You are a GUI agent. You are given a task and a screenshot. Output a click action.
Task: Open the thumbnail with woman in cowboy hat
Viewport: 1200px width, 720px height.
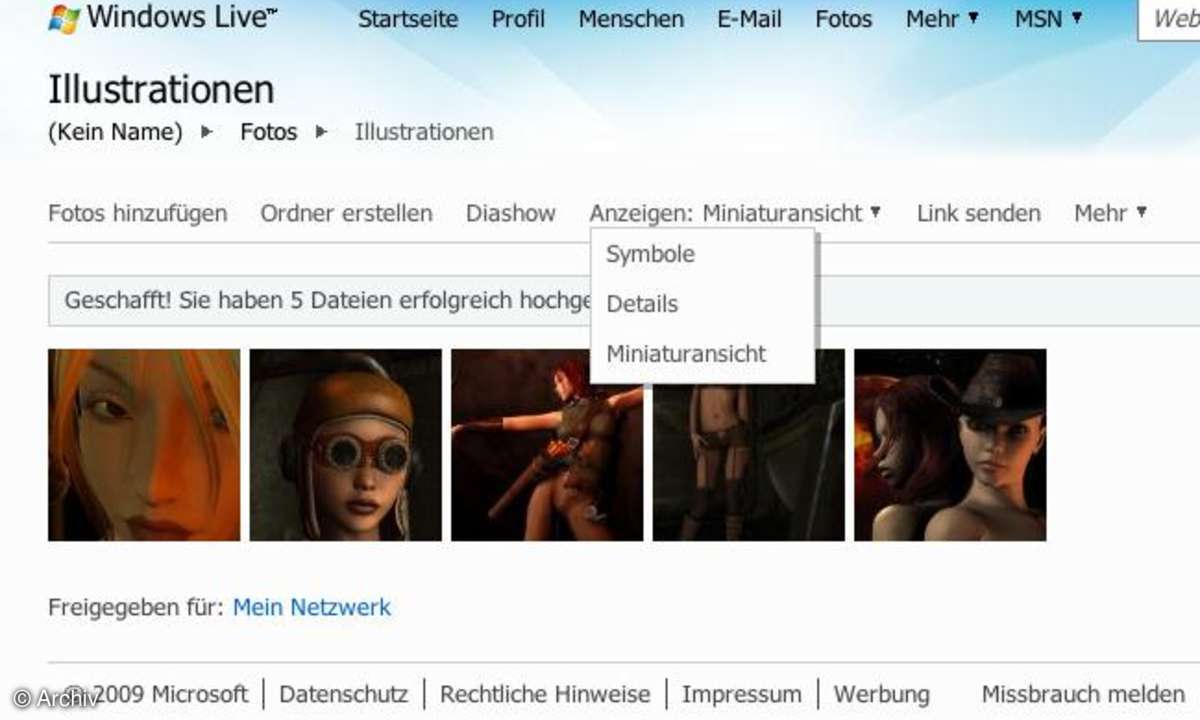[950, 445]
